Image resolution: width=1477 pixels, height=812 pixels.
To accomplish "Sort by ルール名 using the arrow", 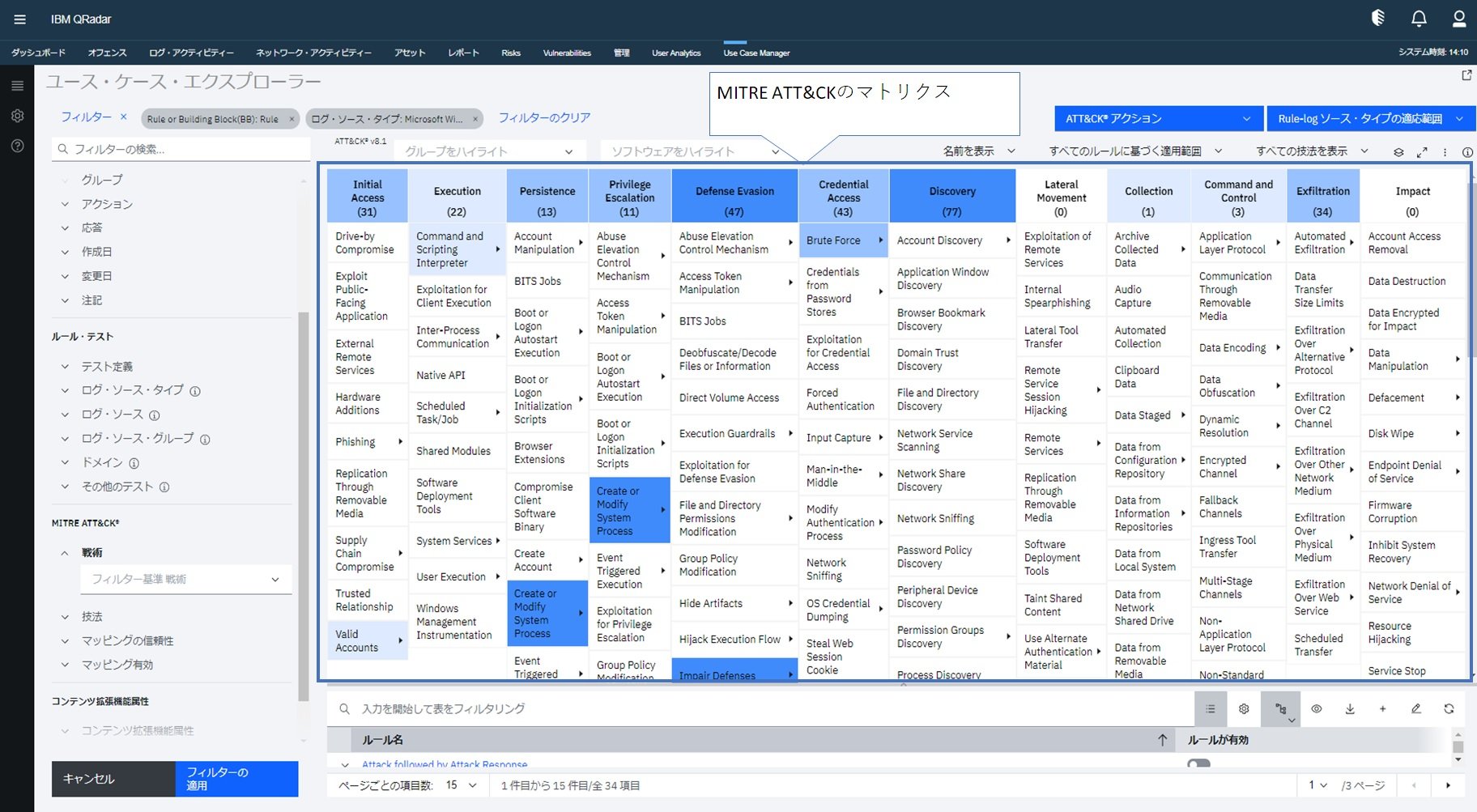I will (x=1162, y=740).
